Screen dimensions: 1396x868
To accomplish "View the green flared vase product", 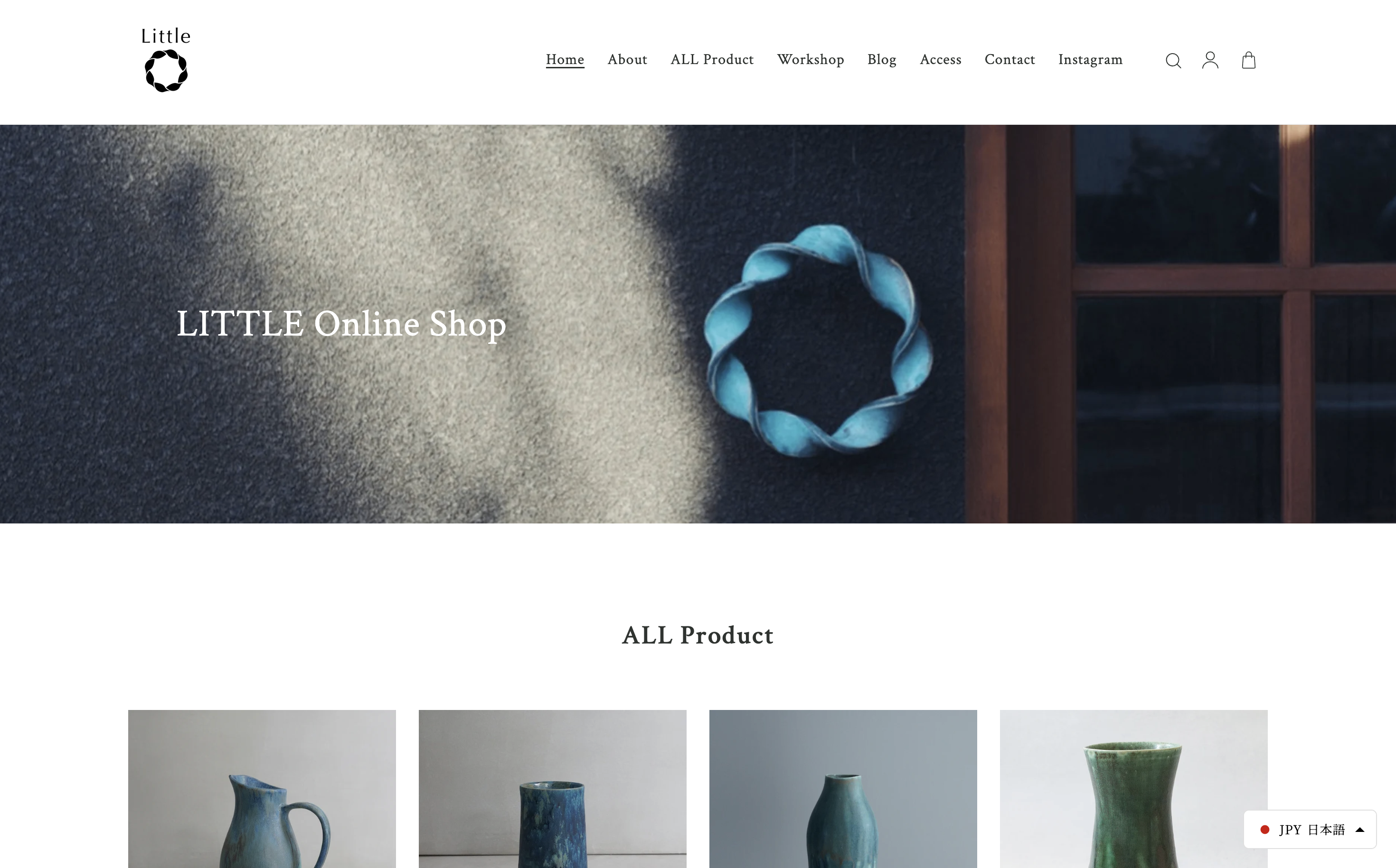I will [1133, 789].
